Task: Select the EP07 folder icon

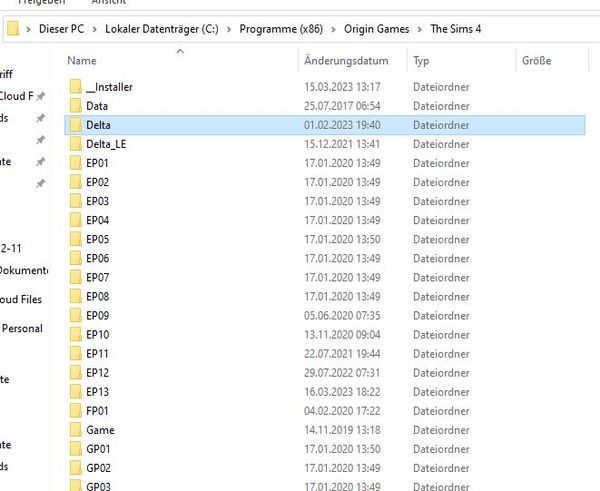Action: point(76,277)
